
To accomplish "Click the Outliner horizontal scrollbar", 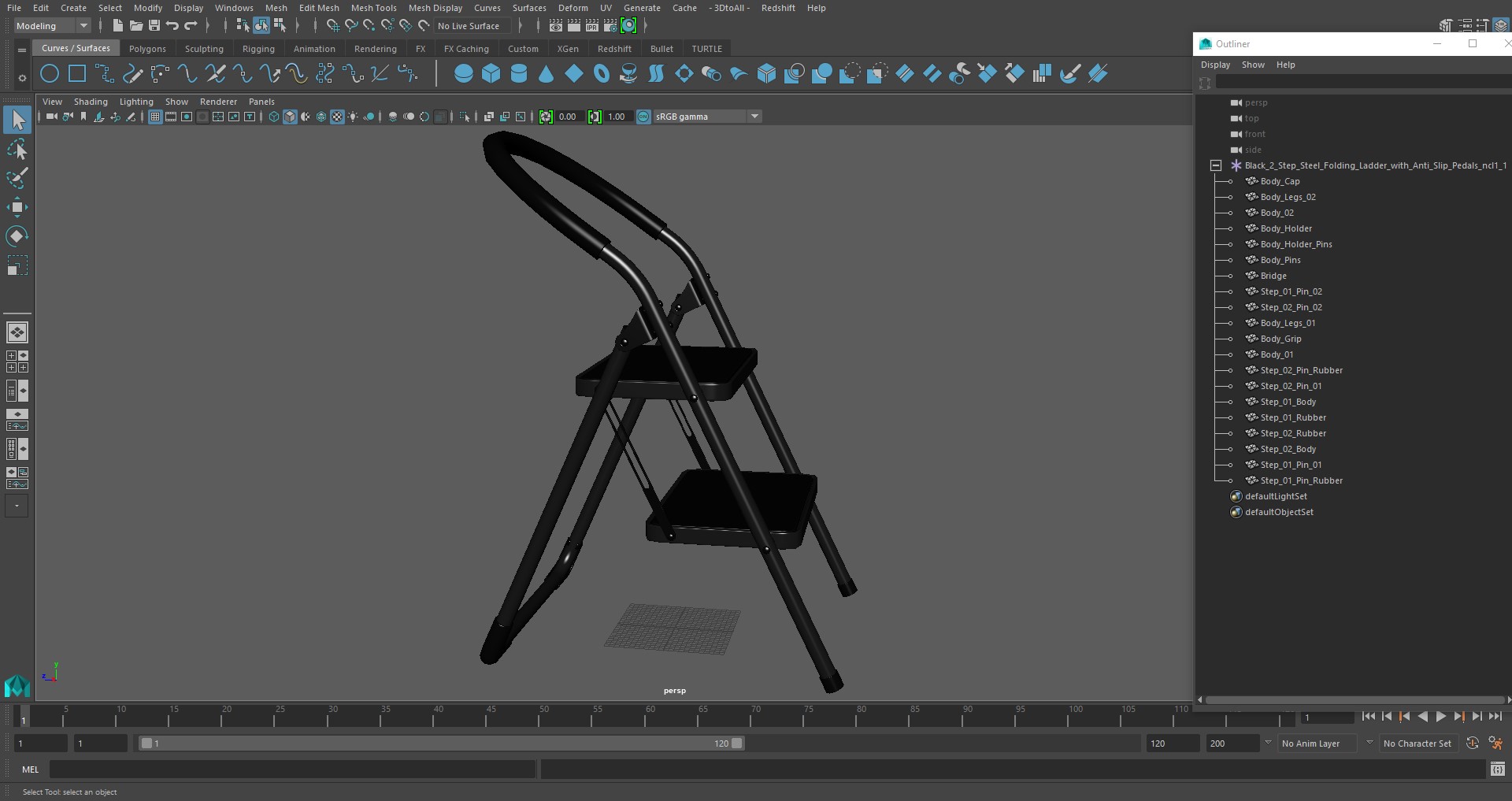I will (1354, 699).
